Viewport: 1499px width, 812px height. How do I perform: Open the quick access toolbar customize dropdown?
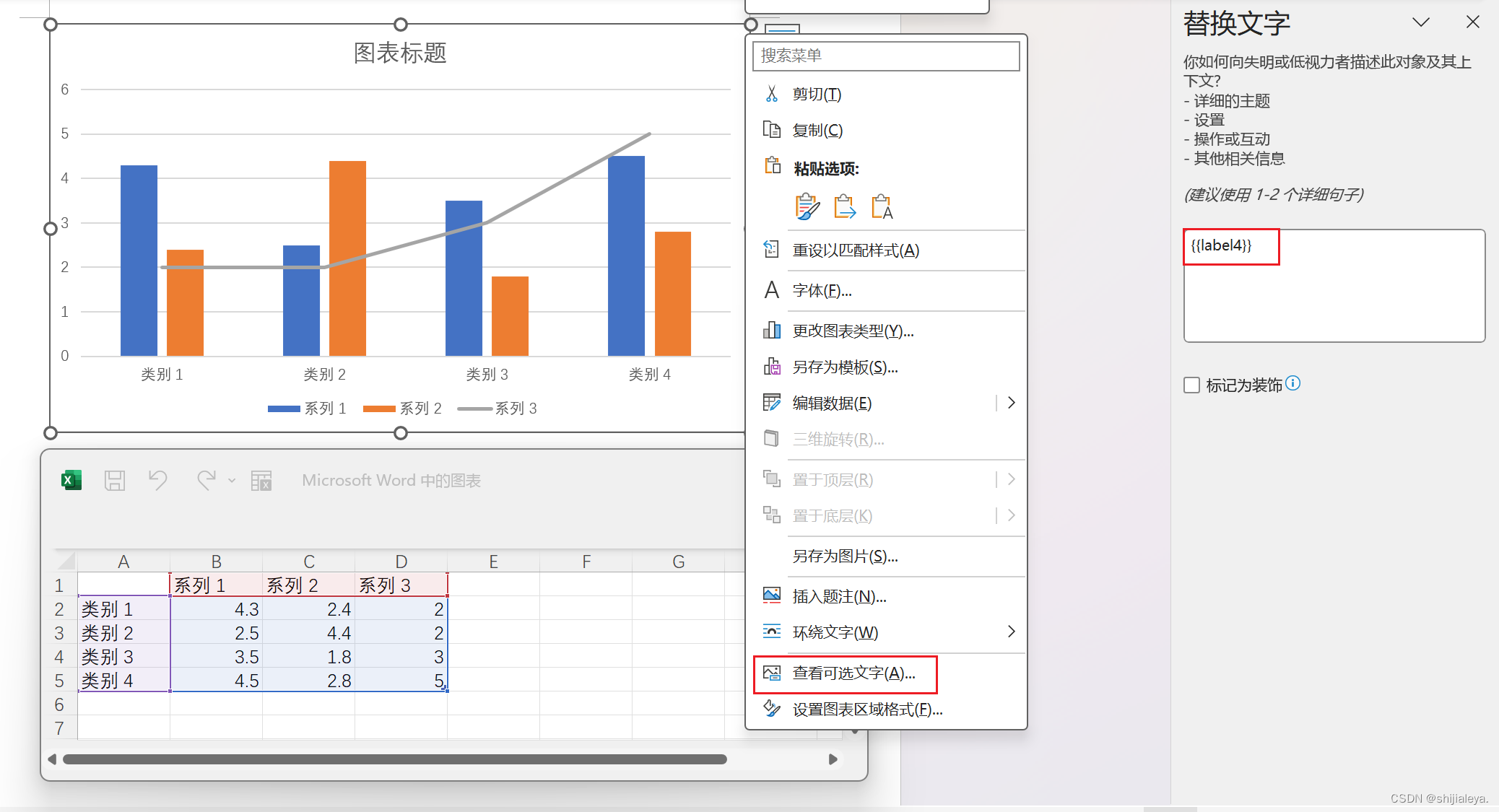tap(232, 481)
